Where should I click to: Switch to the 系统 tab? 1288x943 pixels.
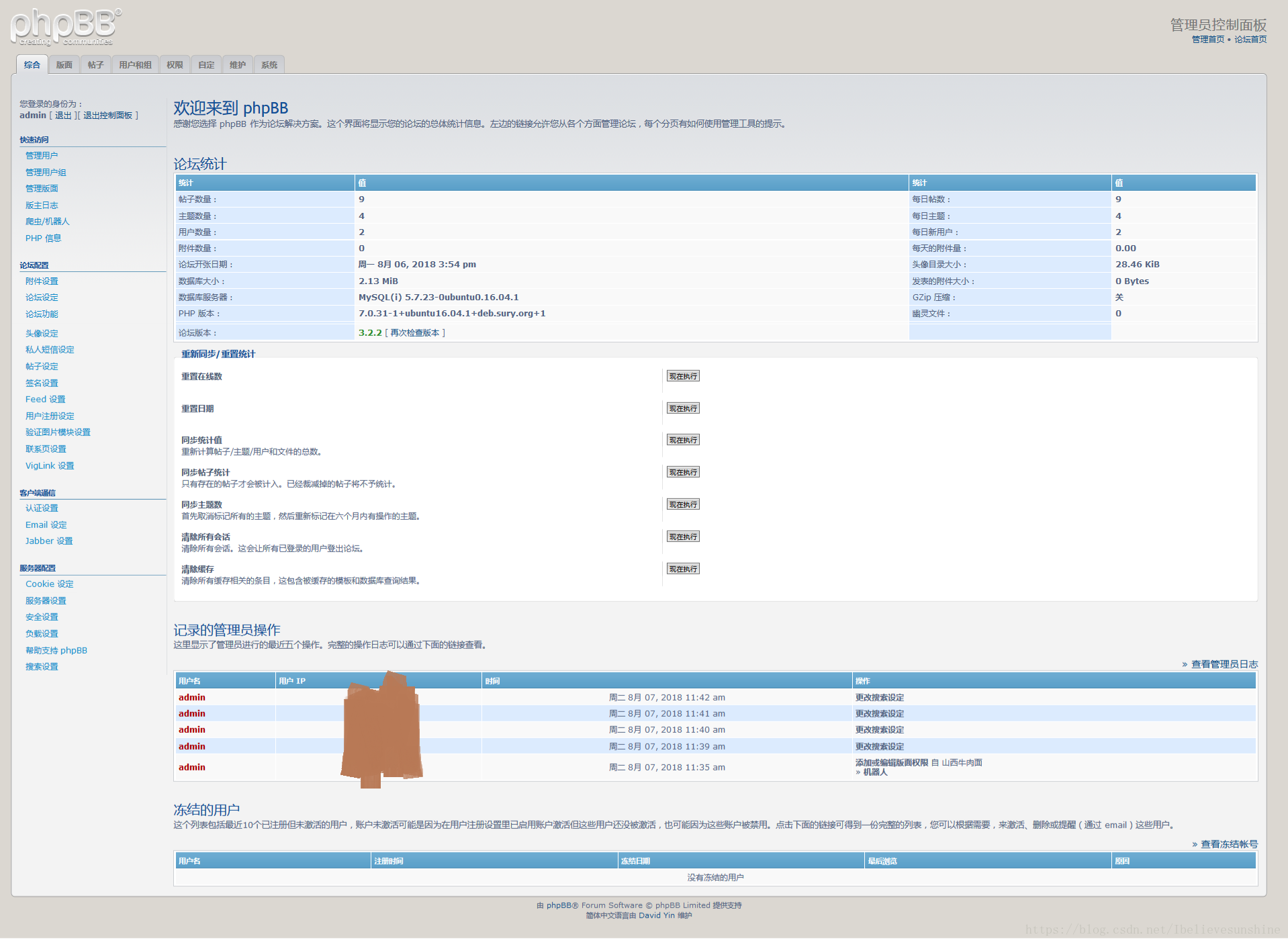(x=269, y=64)
